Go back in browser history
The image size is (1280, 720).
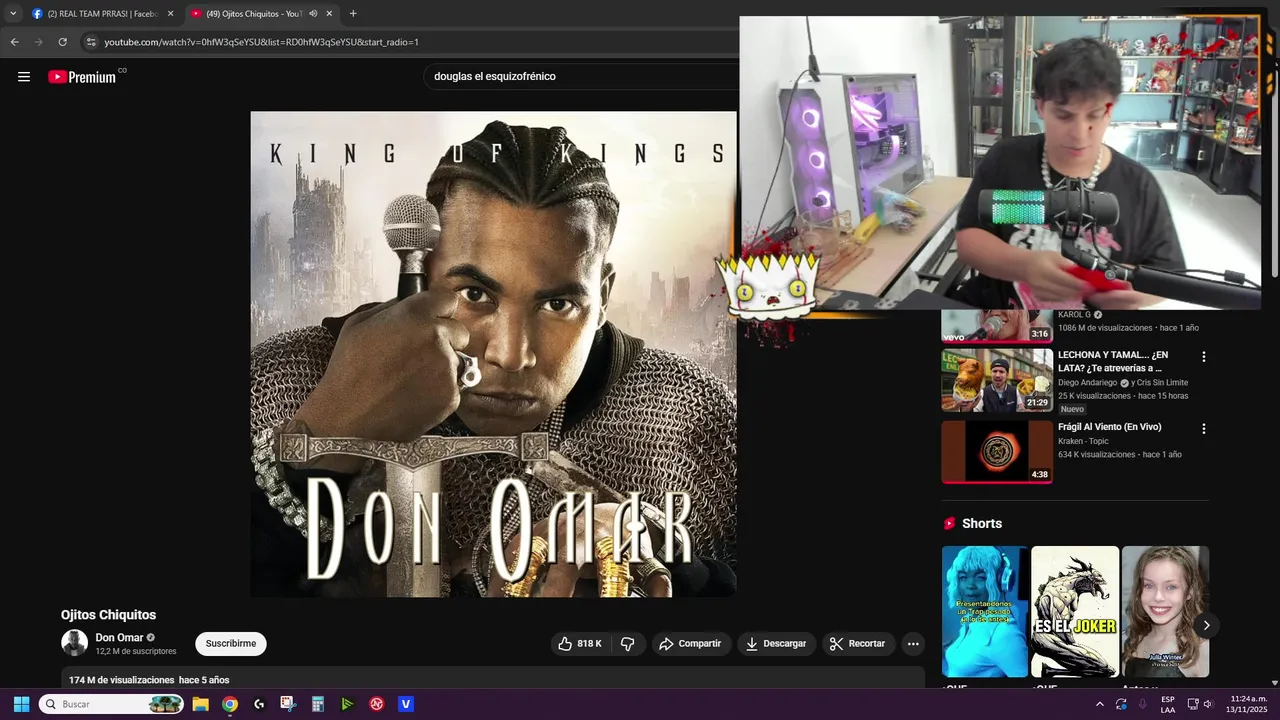point(14,42)
